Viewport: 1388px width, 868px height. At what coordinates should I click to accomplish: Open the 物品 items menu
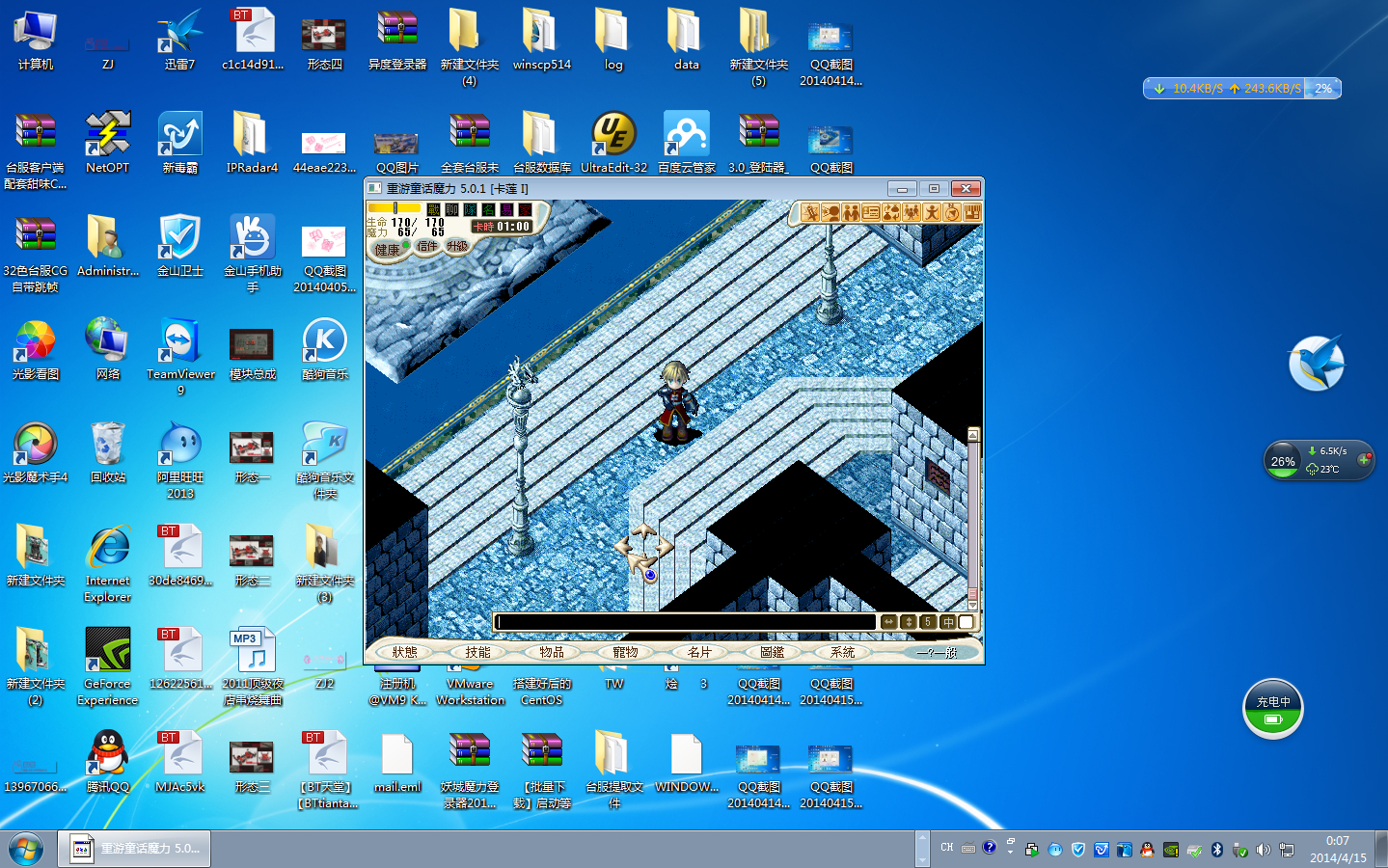click(x=552, y=653)
